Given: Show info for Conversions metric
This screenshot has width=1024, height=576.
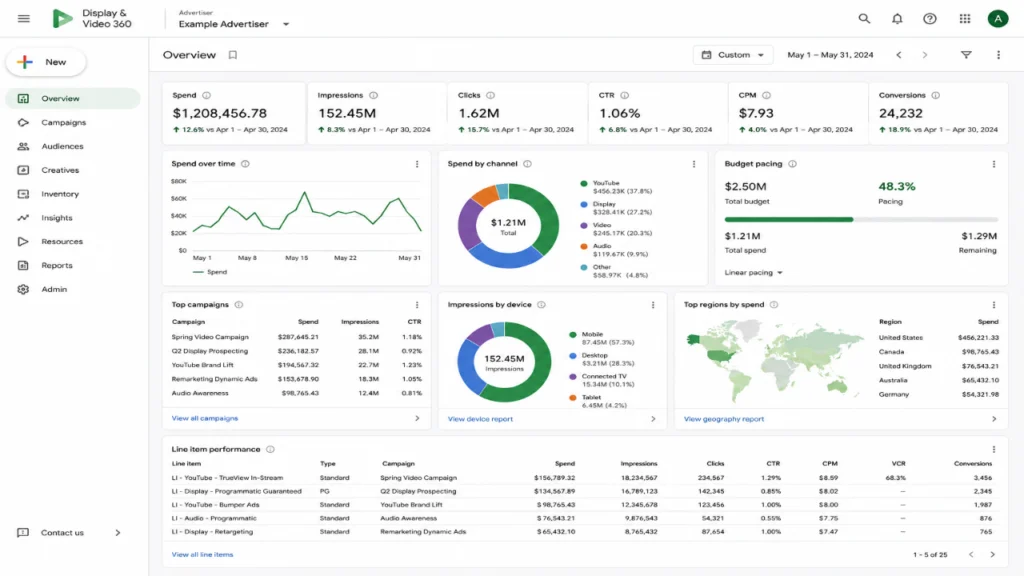Looking at the screenshot, I should click(x=935, y=95).
